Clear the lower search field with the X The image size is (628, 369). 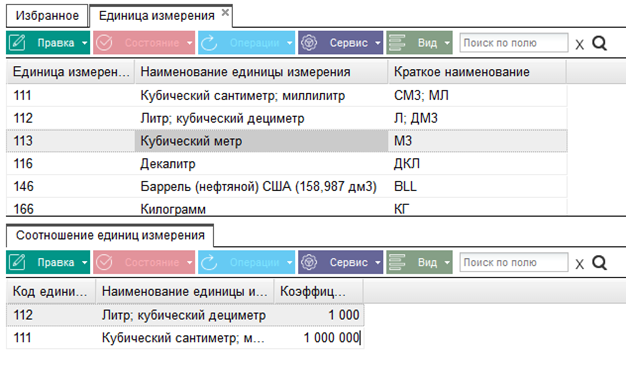(579, 264)
